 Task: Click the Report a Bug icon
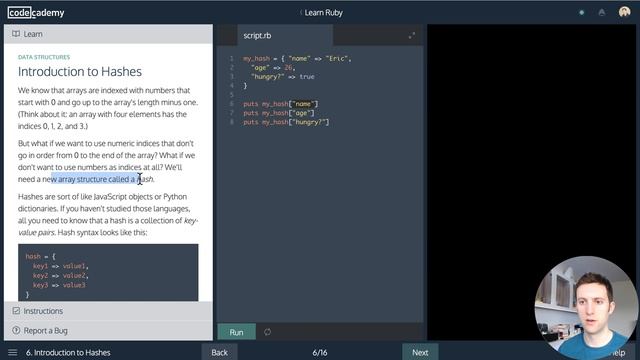16,330
